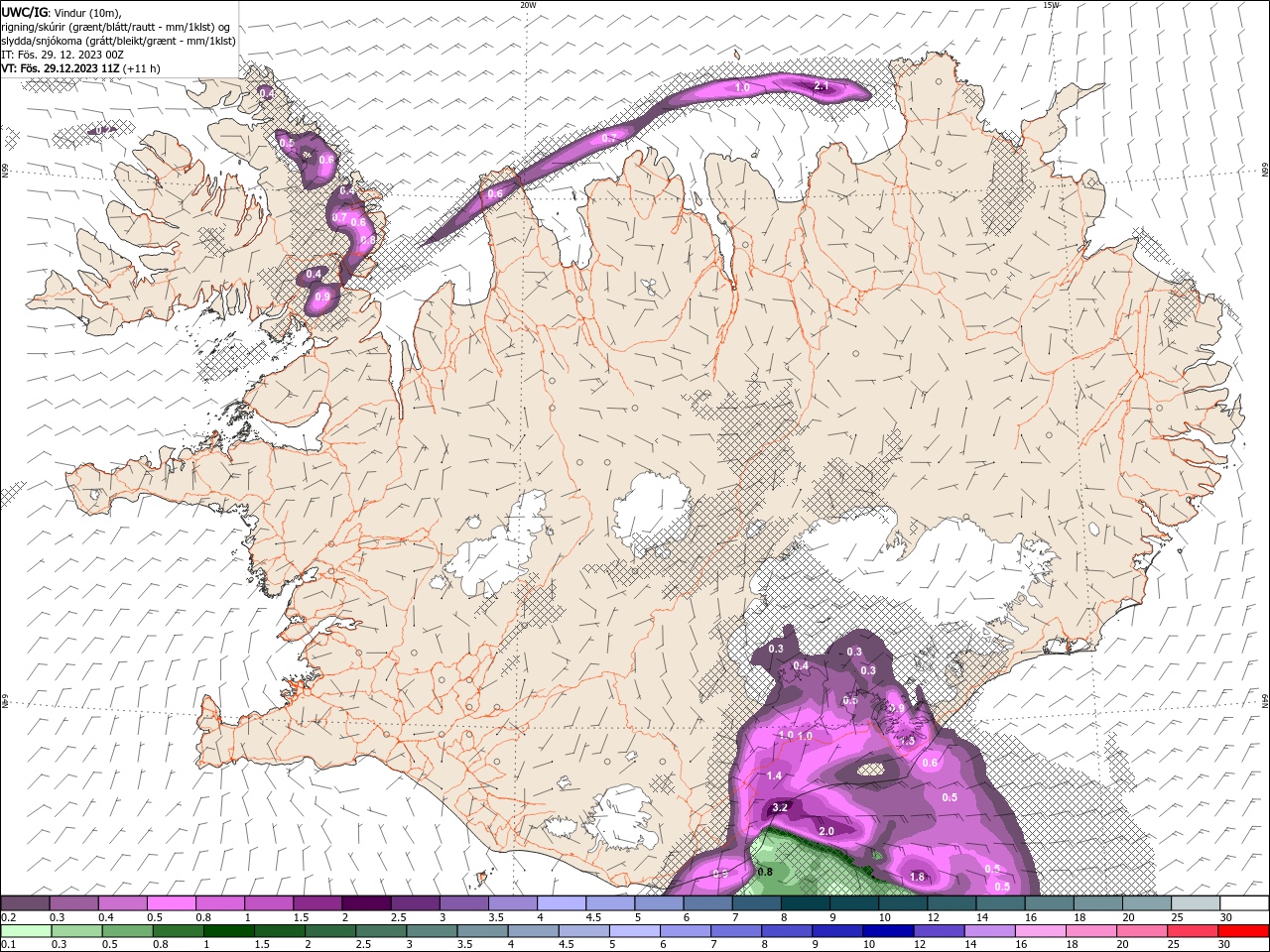Click the 0.8 value on the green rain area
The height and width of the screenshot is (952, 1270).
pos(765,873)
